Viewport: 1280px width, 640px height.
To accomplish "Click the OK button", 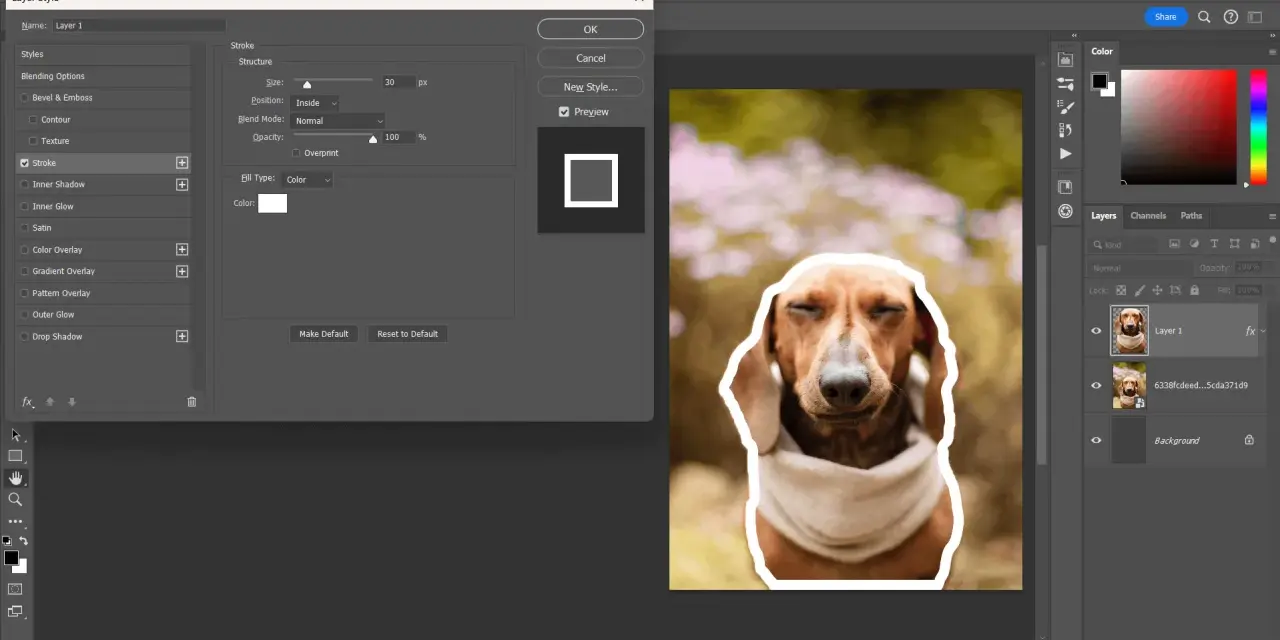I will [590, 29].
